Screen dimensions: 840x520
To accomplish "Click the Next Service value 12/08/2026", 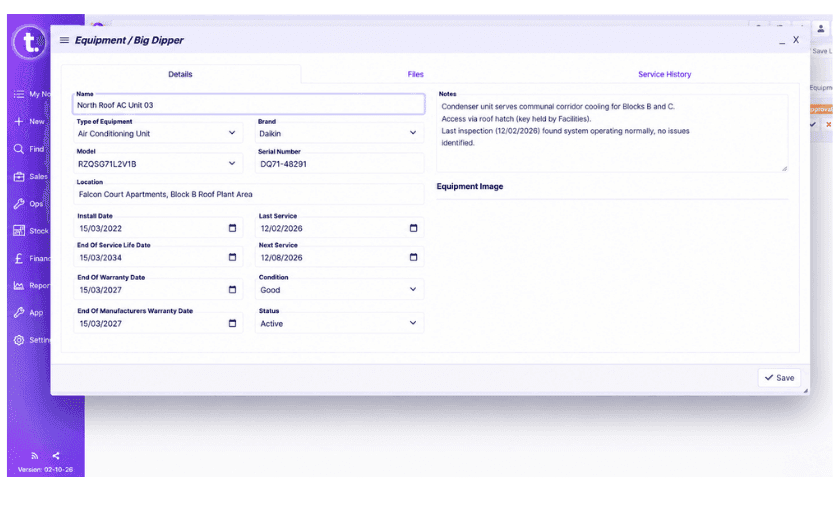I will tap(282, 258).
